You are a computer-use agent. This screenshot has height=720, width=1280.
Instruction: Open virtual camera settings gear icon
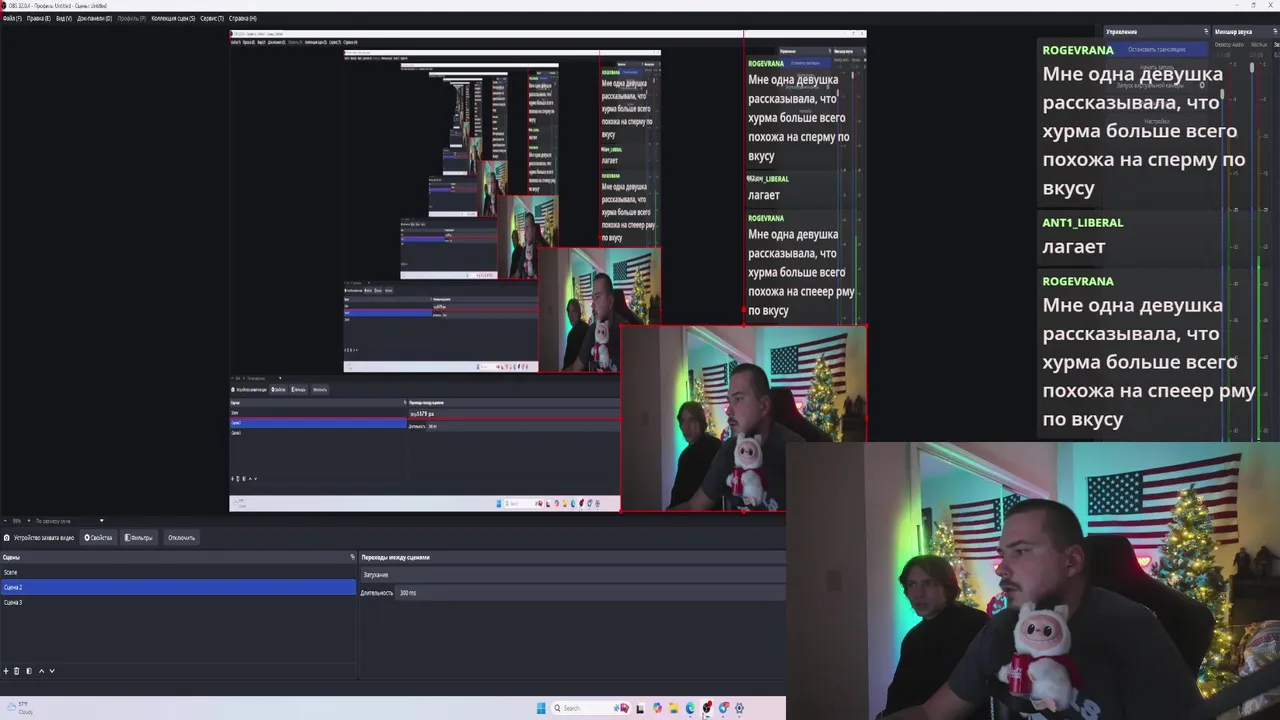pos(1202,86)
